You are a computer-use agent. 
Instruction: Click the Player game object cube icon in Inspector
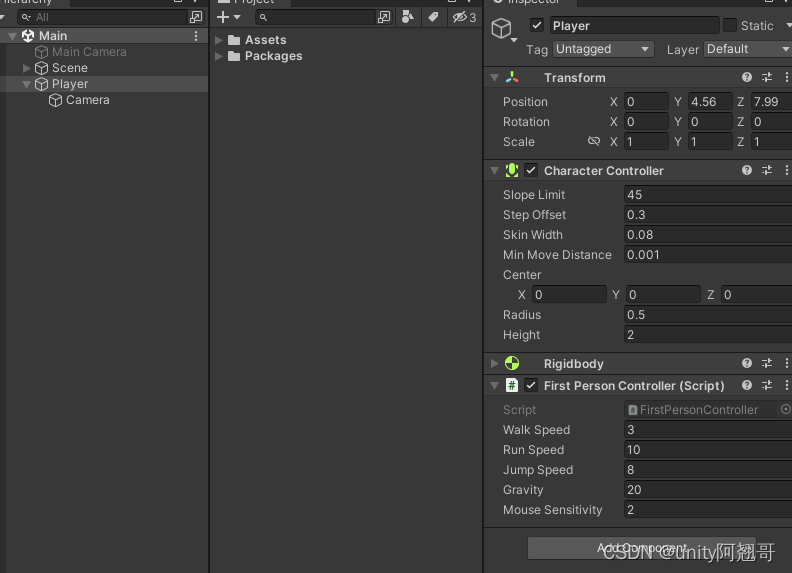coord(502,28)
